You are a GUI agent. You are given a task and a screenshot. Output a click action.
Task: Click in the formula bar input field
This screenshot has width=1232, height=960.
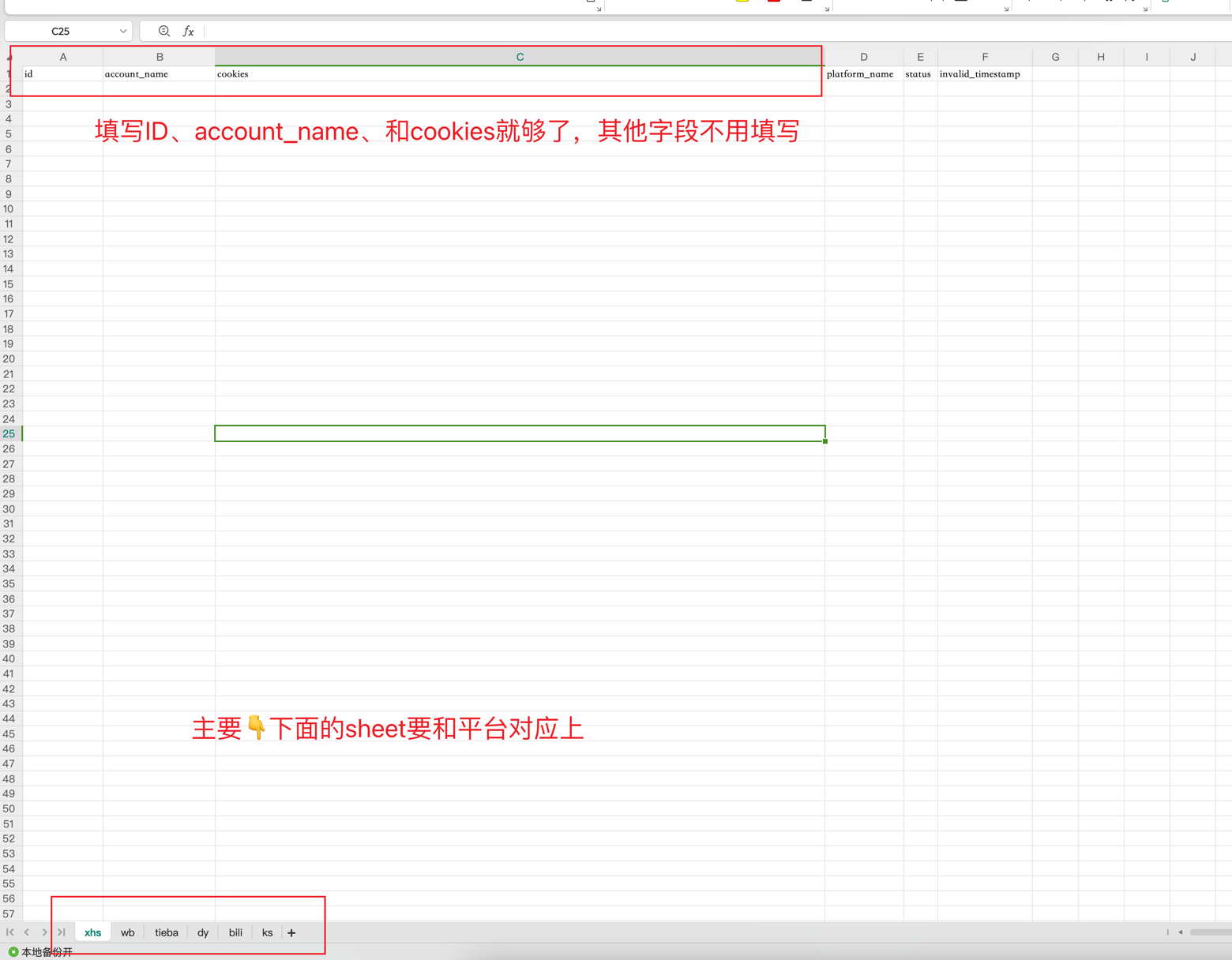click(711, 32)
